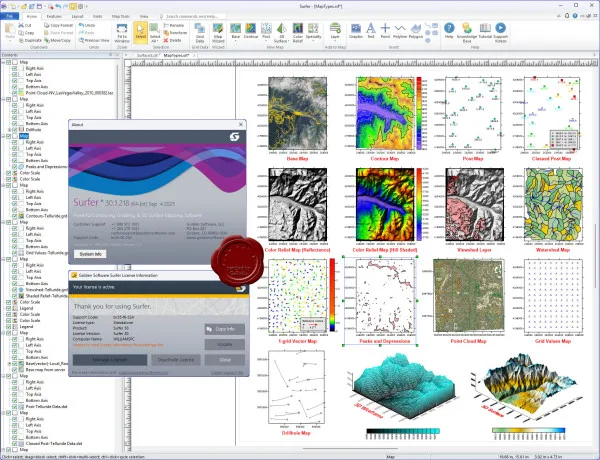Screen dimensions: 600x460
Task: Click Move/Copy in Clipboard group
Action: [57, 40]
